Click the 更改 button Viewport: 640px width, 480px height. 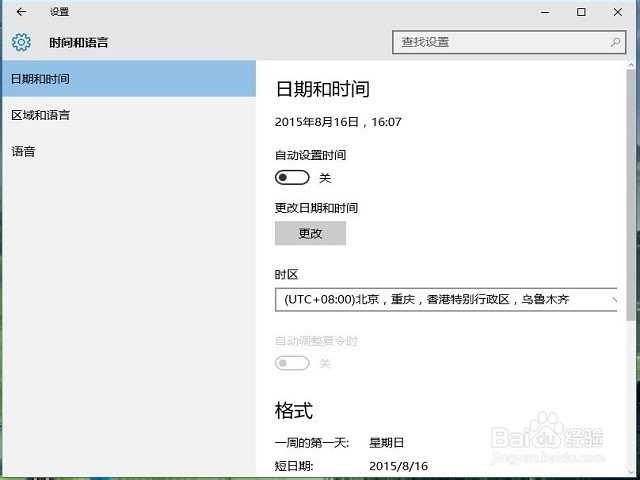310,233
